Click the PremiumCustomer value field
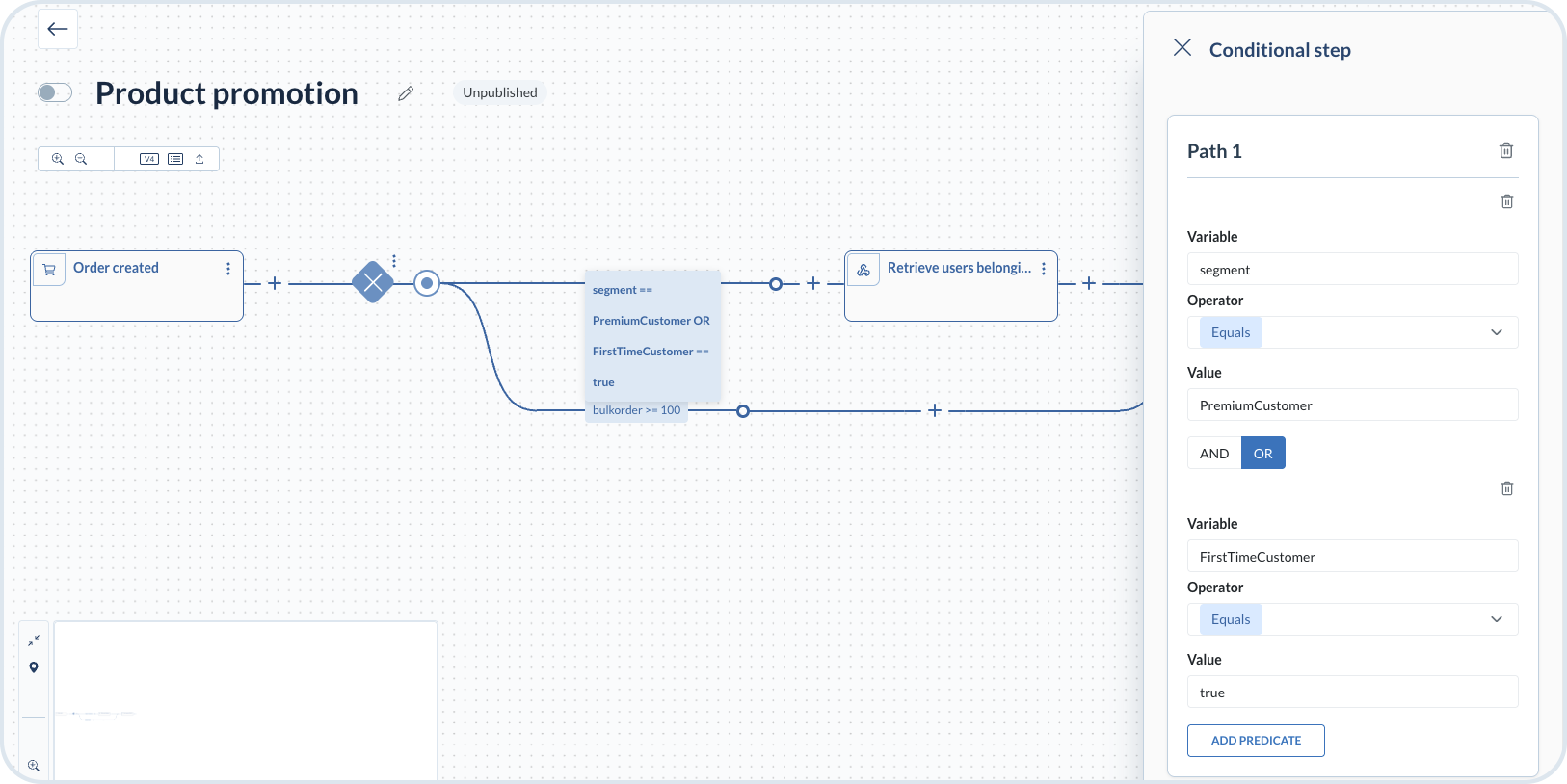Image resolution: width=1567 pixels, height=784 pixels. [x=1352, y=405]
